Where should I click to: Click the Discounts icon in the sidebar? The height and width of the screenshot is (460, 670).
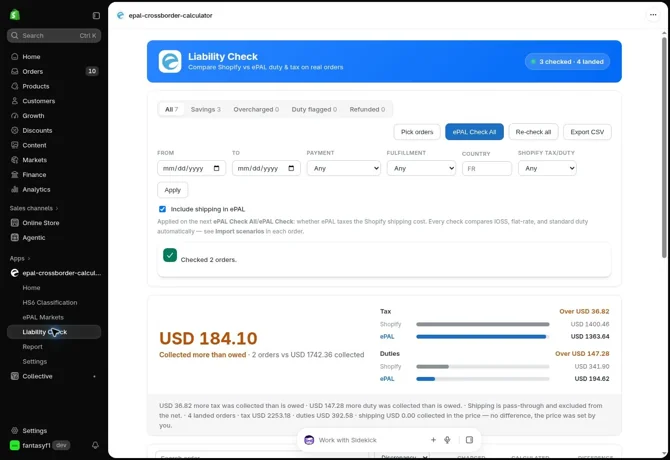click(x=15, y=130)
